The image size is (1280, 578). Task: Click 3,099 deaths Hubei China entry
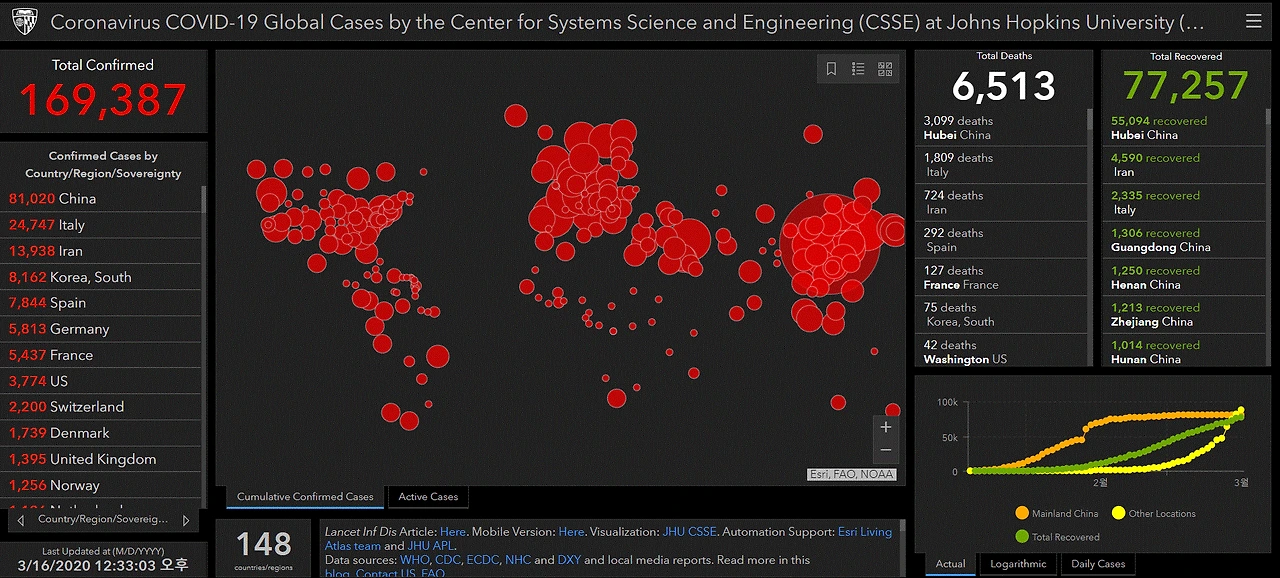(1001, 127)
